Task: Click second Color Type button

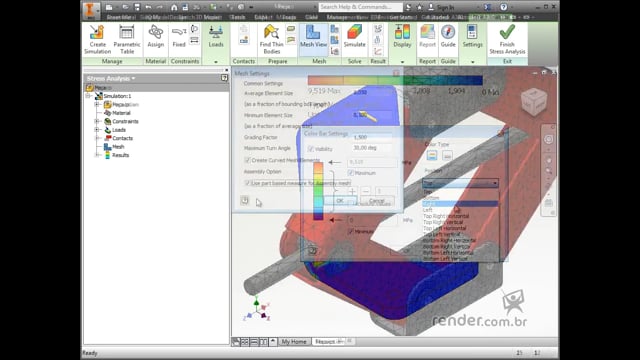Action: tap(447, 155)
